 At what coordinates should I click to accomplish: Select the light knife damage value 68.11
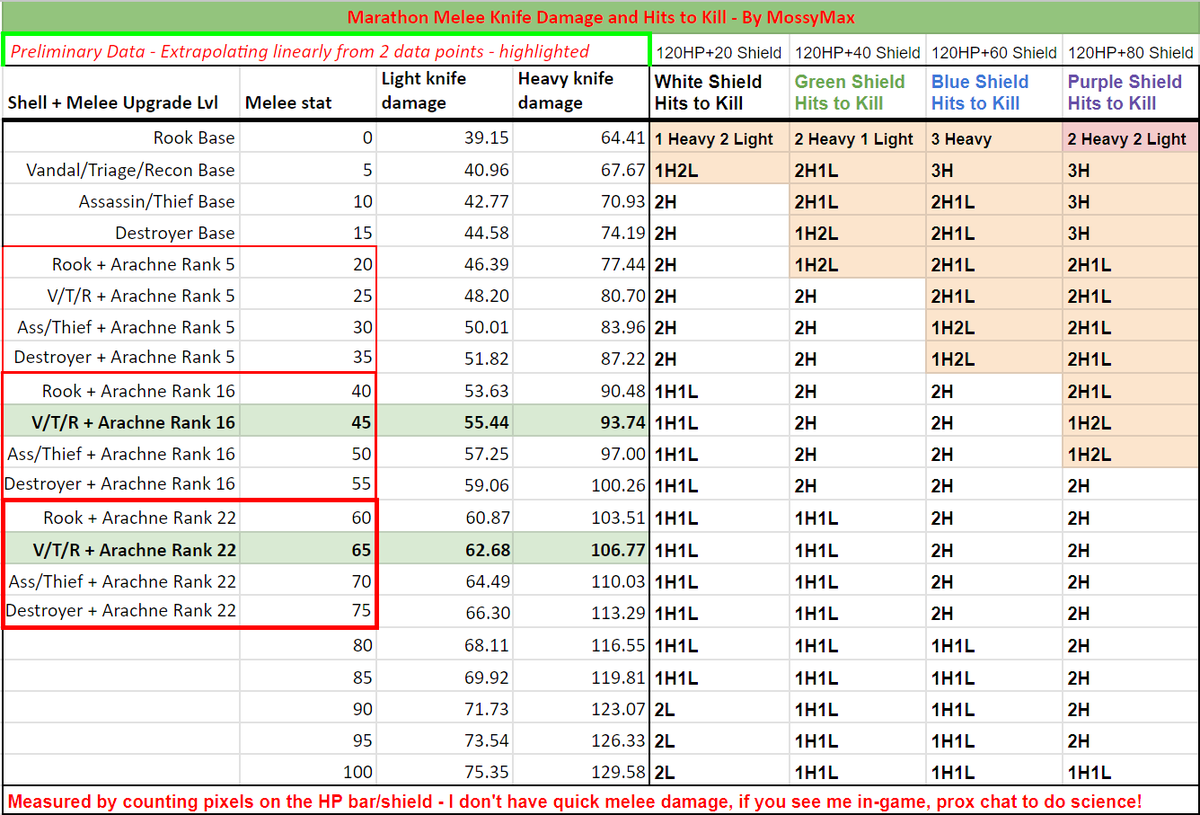[445, 646]
